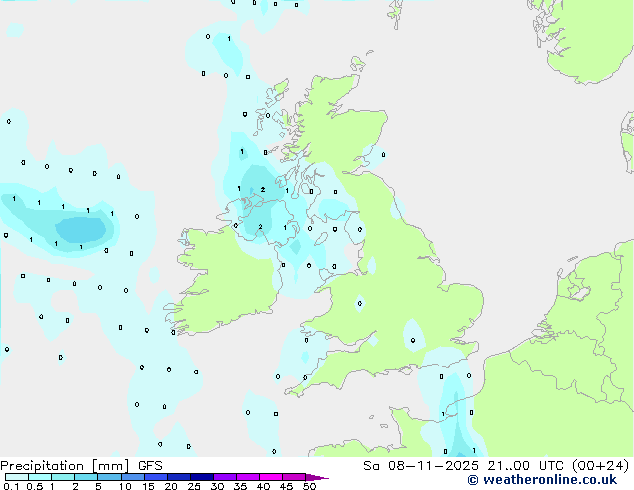The width and height of the screenshot is (634, 490).
Task: Open the weatheronline.co.uk copyright link
Action: coord(542,480)
